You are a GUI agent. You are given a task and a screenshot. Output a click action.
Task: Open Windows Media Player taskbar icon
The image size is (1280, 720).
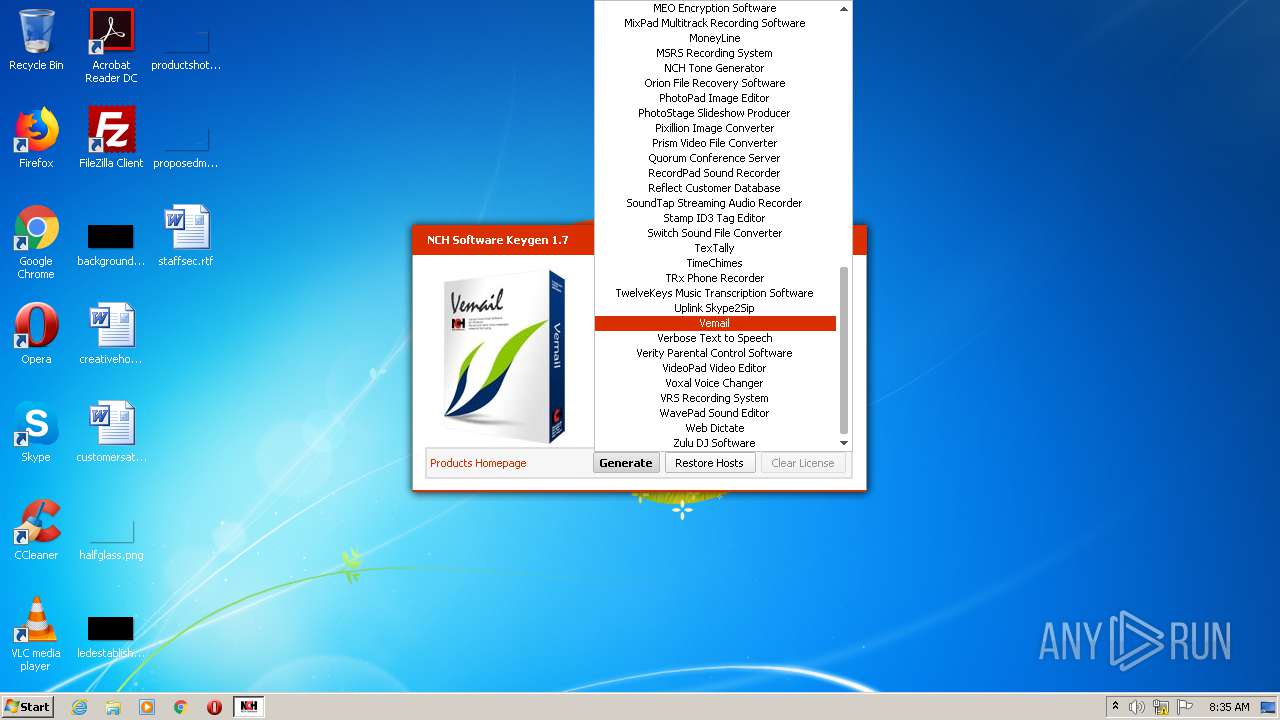(147, 707)
